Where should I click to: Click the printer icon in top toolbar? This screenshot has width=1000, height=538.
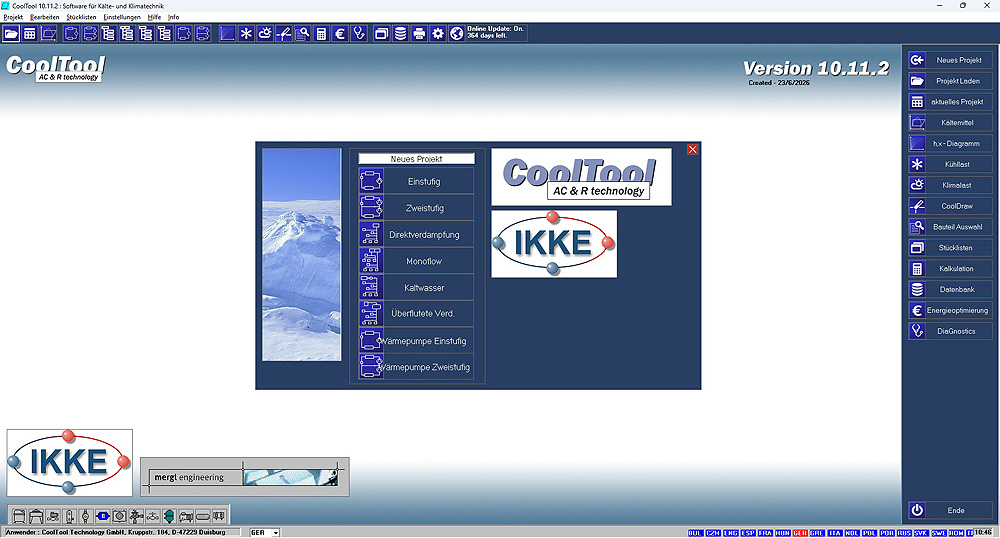click(419, 34)
